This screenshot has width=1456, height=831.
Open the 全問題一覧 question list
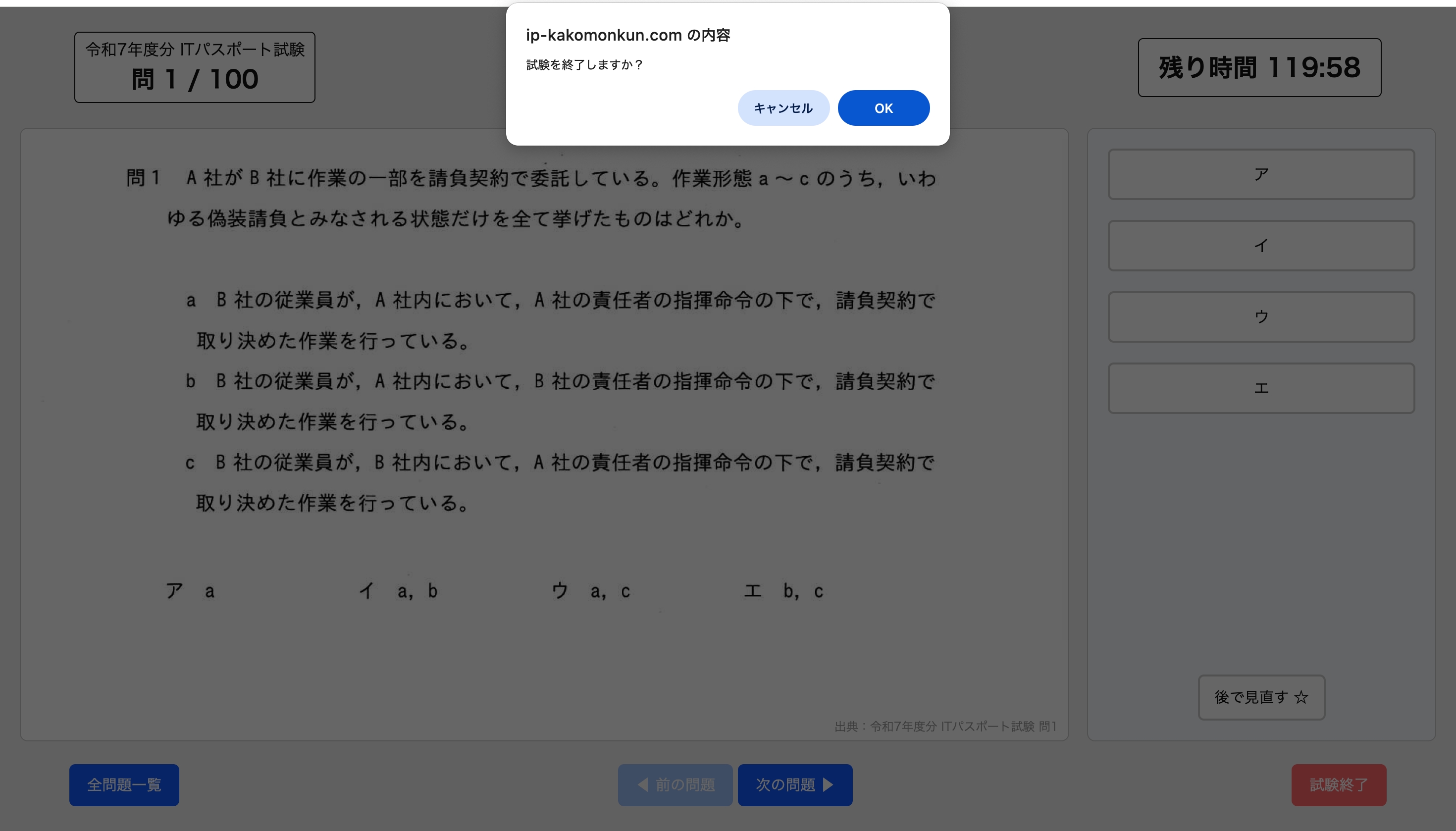[x=124, y=785]
